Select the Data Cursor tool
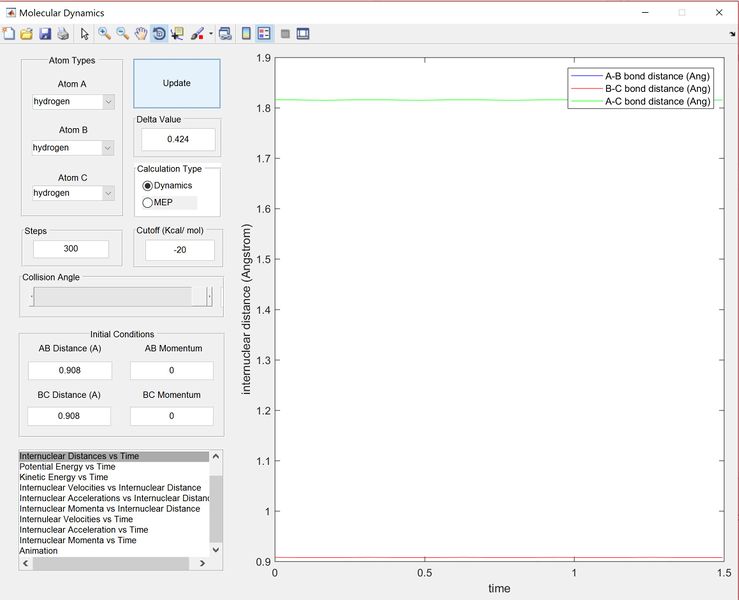Image resolution: width=739 pixels, height=600 pixels. point(178,34)
